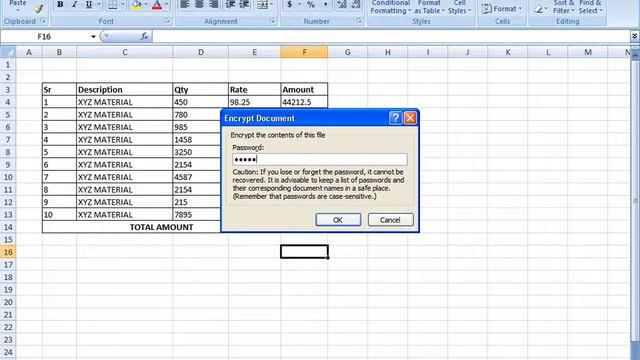Apply Comma Style formatting

325,4
